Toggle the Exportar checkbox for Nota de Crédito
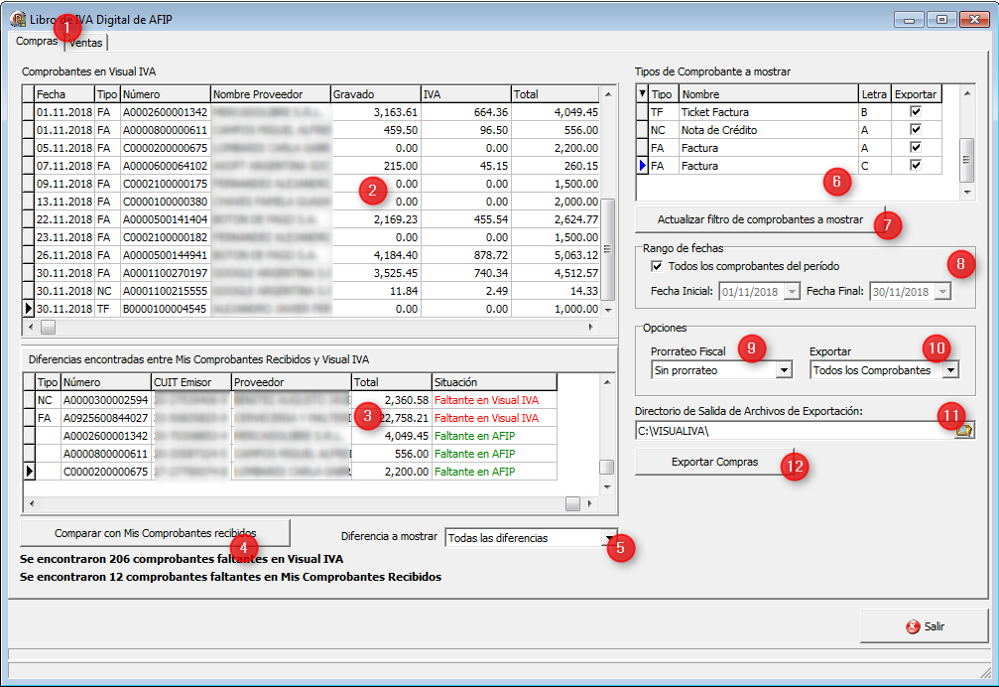The height and width of the screenshot is (687, 999). tap(916, 130)
